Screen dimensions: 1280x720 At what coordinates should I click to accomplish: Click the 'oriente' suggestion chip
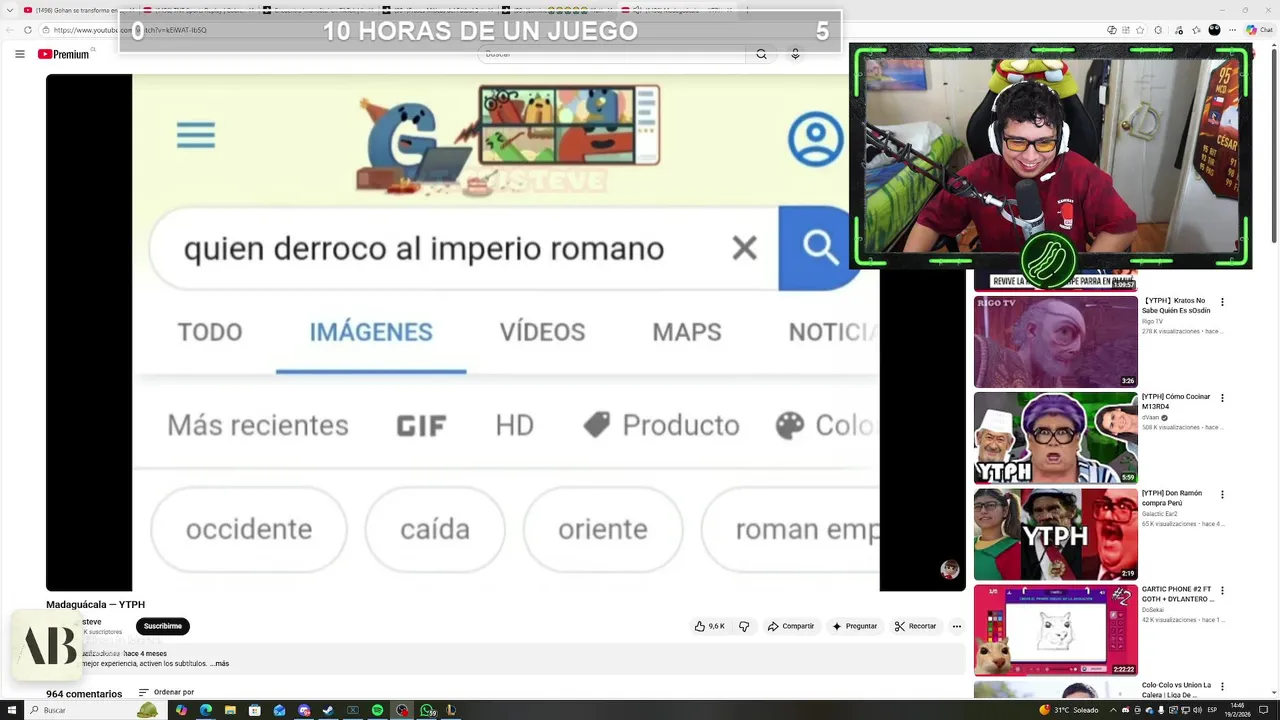click(603, 529)
